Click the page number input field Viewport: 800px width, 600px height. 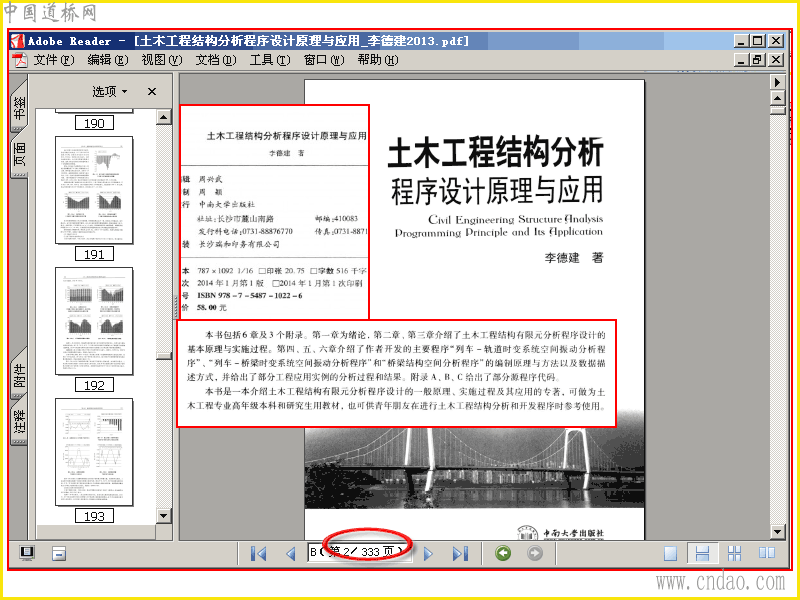(359, 552)
